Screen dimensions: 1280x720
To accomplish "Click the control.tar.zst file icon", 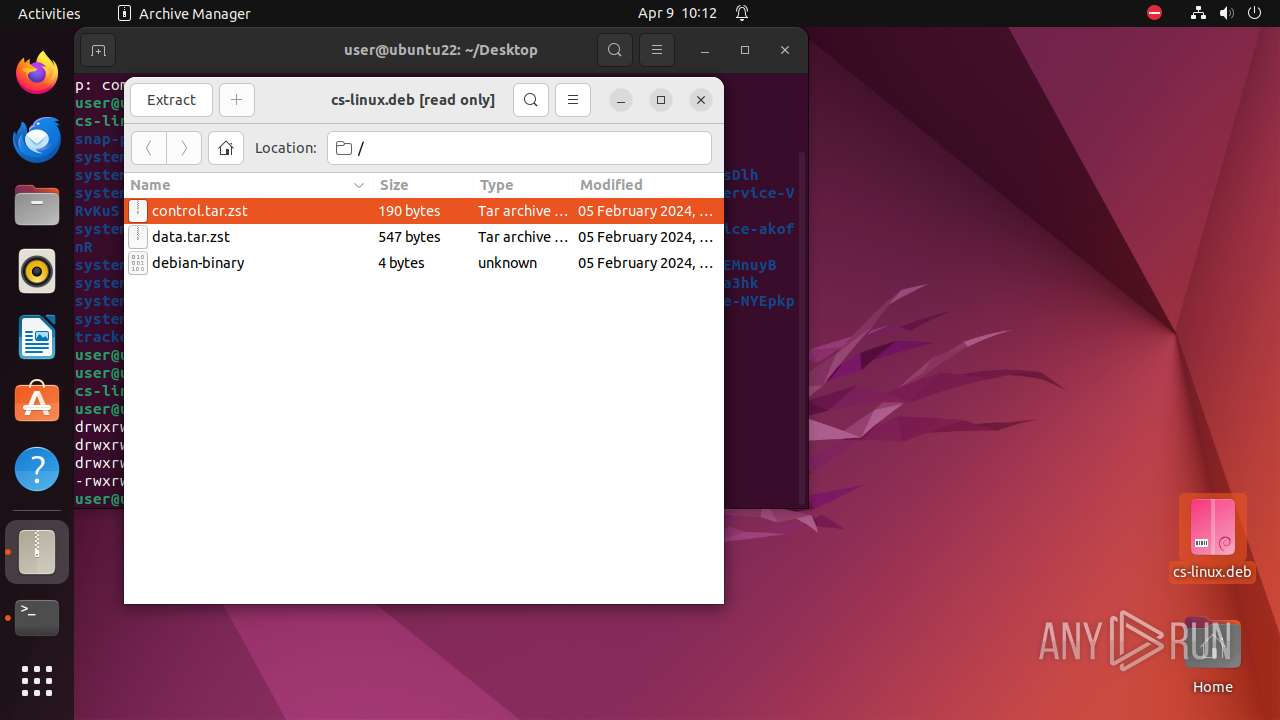I will click(138, 211).
